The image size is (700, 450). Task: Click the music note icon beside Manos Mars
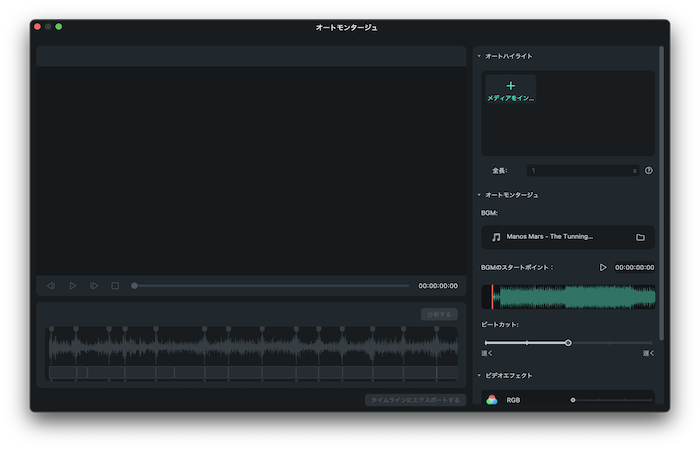(x=496, y=237)
